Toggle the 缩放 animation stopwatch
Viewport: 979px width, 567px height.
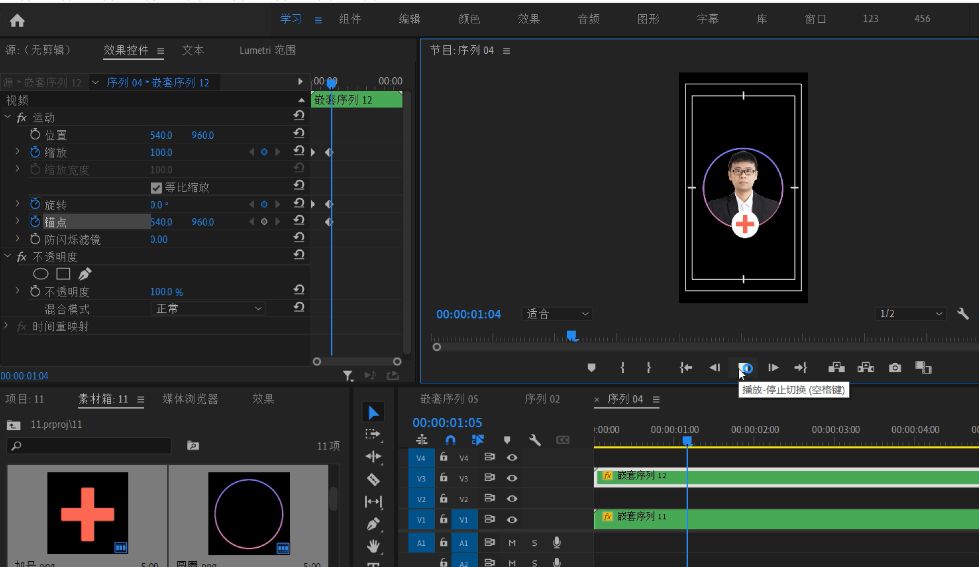coord(35,152)
